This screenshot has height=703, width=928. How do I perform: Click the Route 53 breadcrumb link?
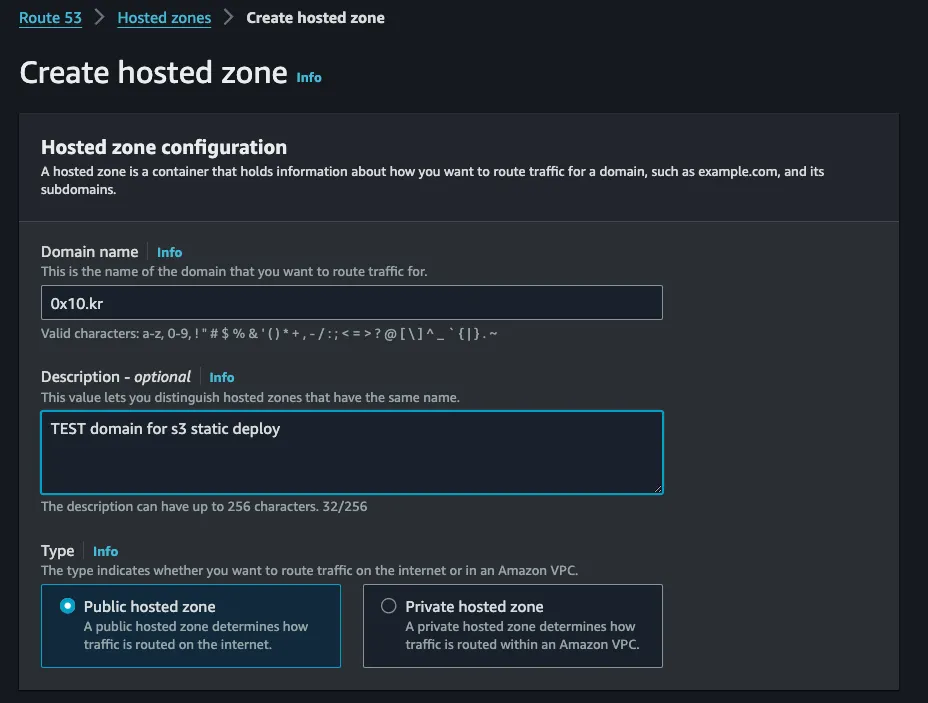coord(50,18)
